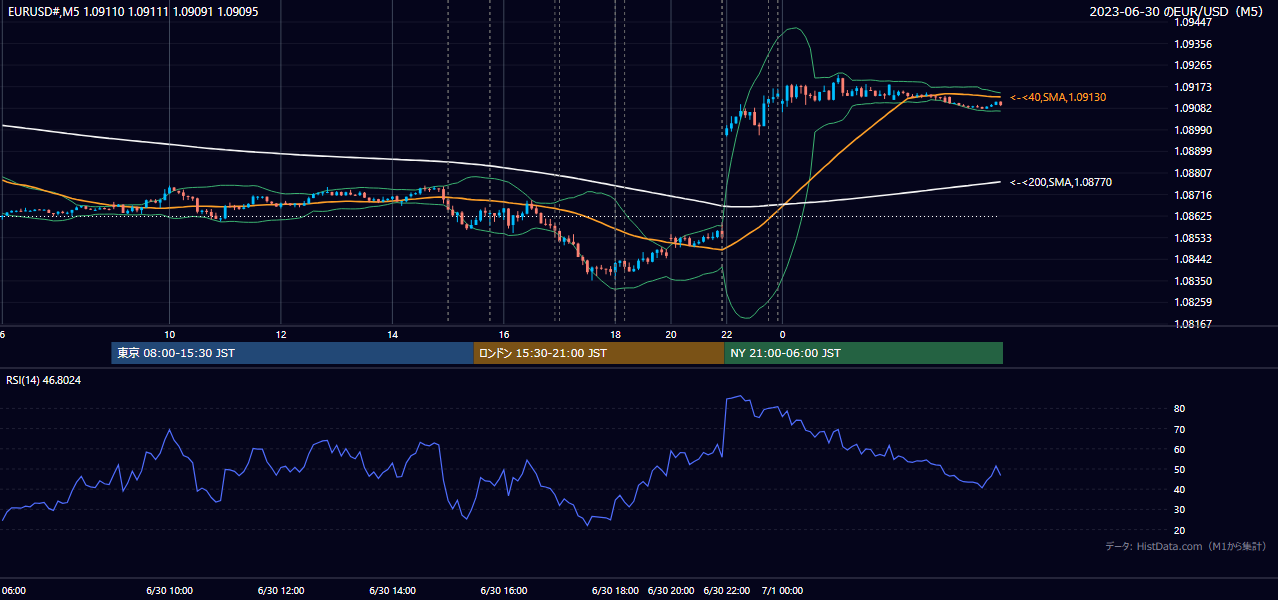
Task: Click hour label 0 under the price chart
Action: (x=783, y=334)
